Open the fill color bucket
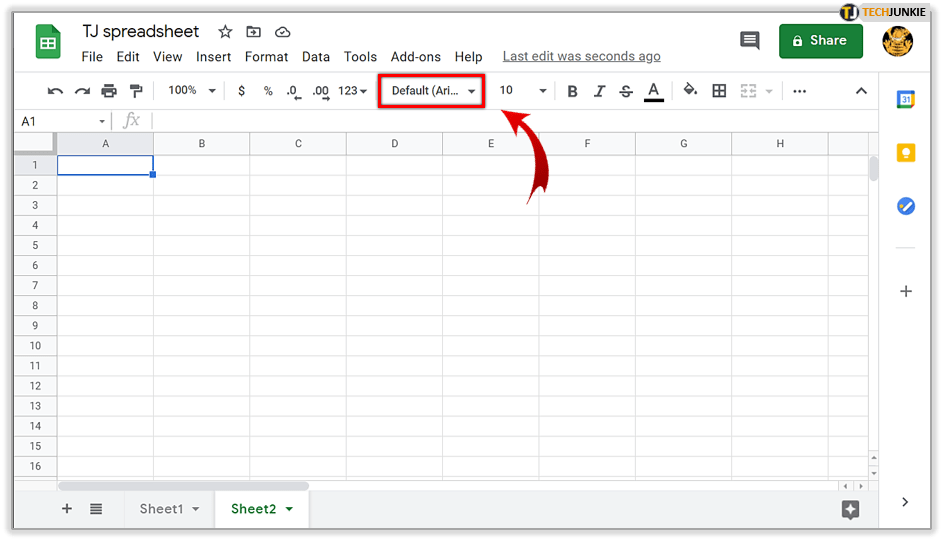Image resolution: width=943 pixels, height=541 pixels. [689, 91]
